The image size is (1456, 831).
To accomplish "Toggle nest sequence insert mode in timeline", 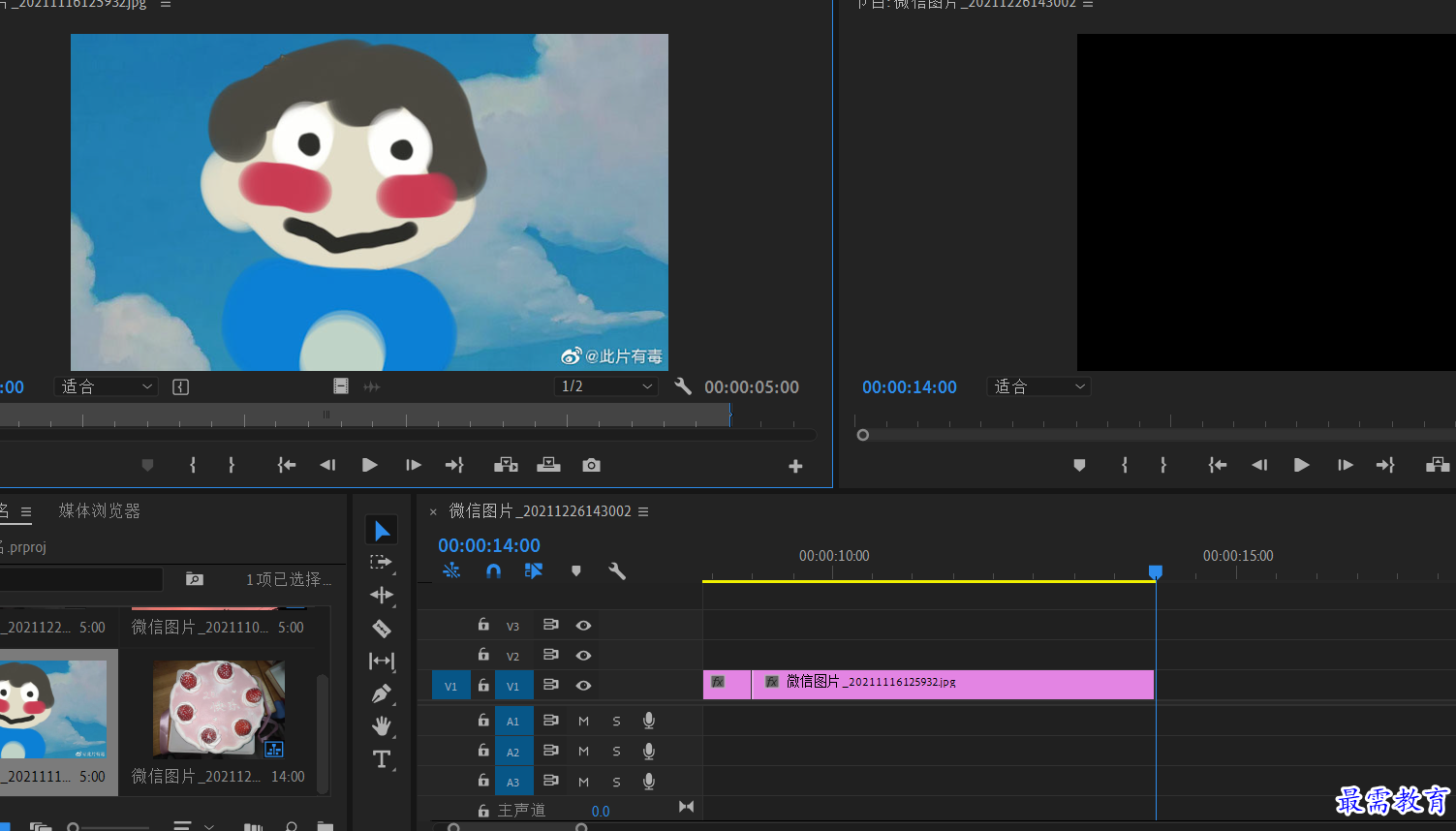I will click(x=451, y=571).
